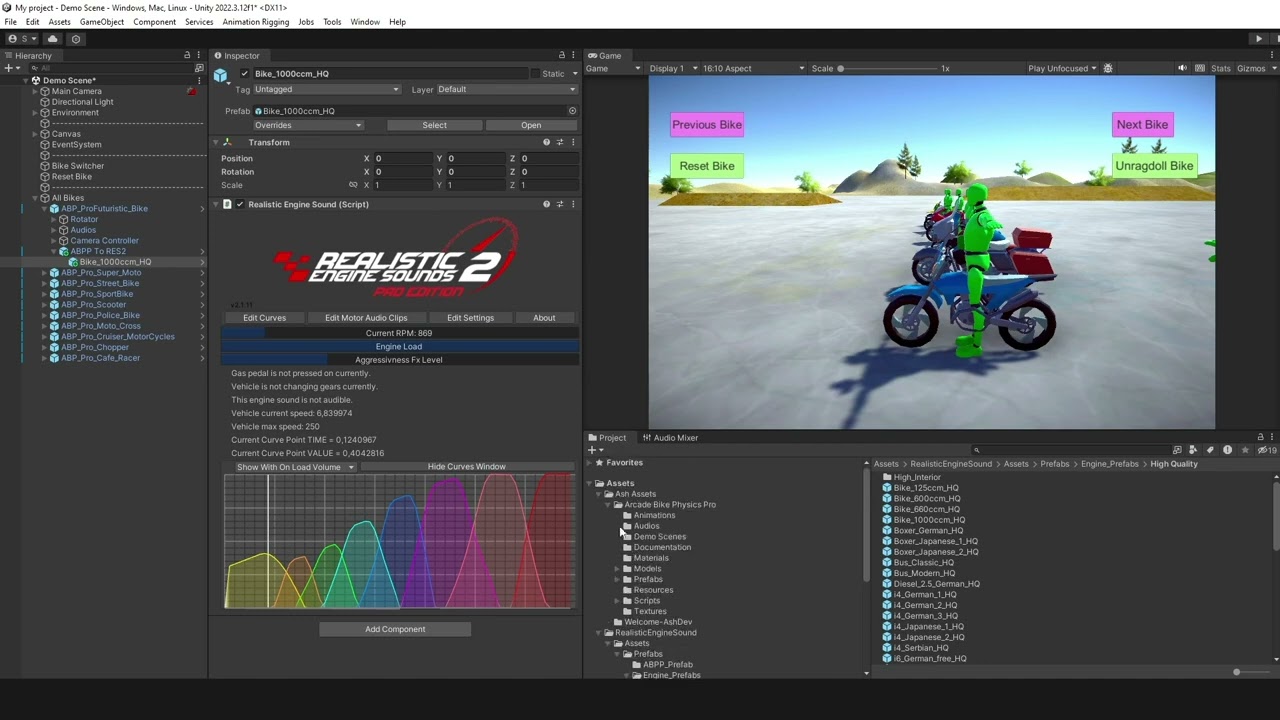Switch to the Audio Mixer tab
Screen dimensions: 1280x720
[670, 437]
